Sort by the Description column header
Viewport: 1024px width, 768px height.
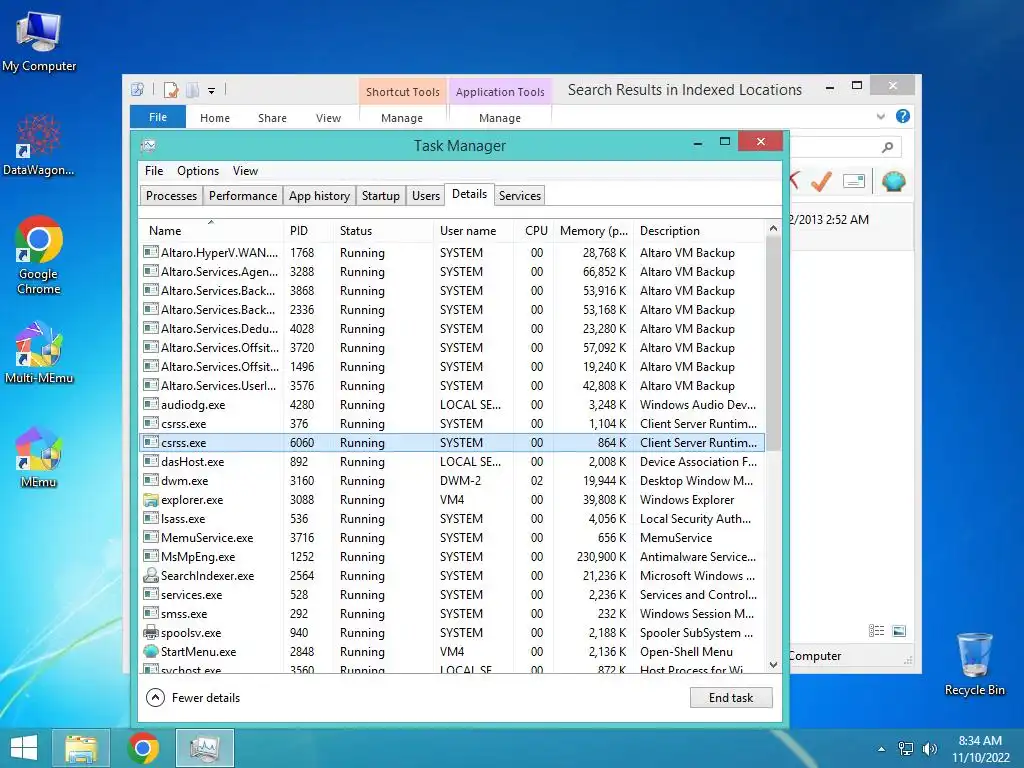coord(699,231)
